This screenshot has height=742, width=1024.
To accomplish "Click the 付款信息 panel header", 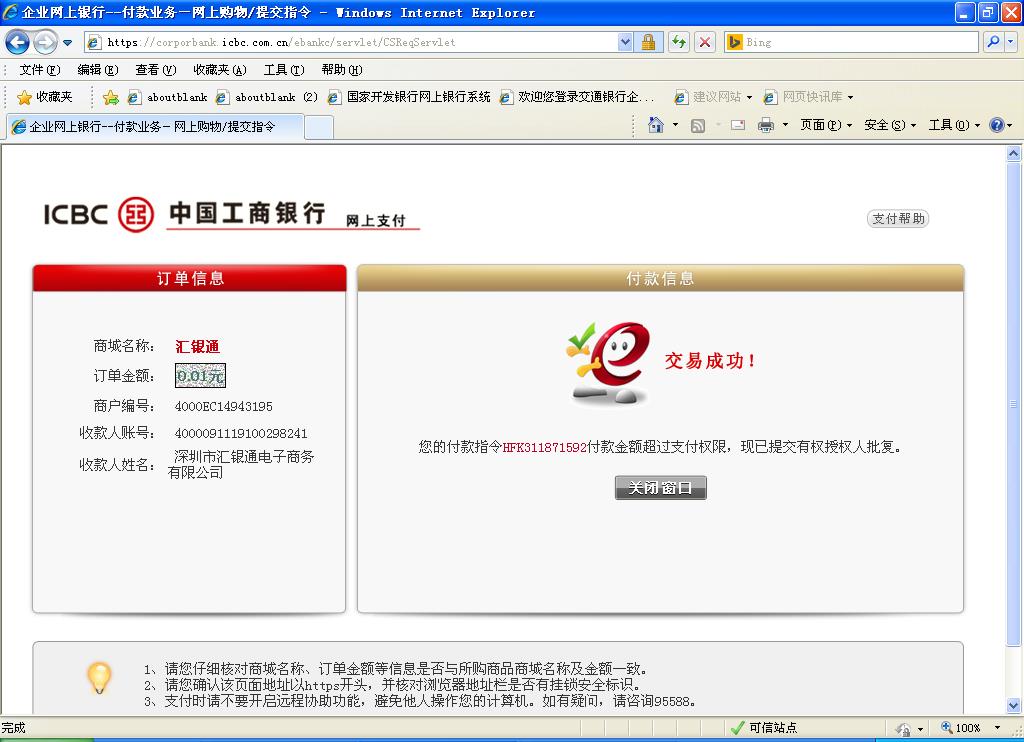I will [x=660, y=278].
